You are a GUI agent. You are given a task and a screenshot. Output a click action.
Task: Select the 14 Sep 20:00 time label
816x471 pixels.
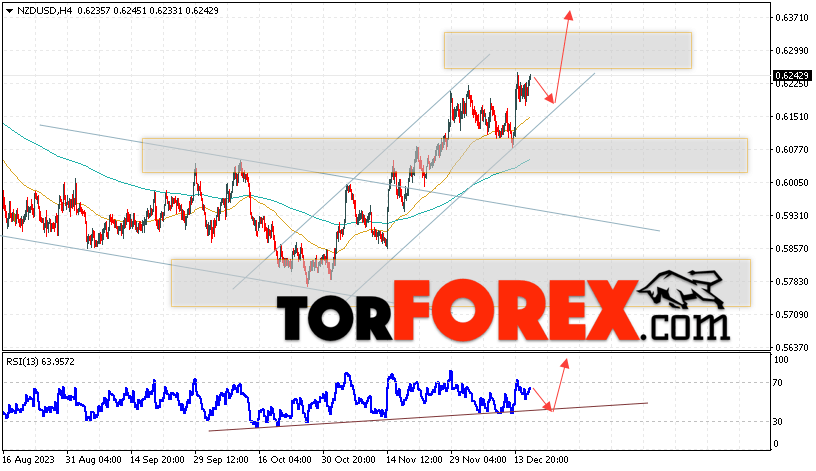157,460
